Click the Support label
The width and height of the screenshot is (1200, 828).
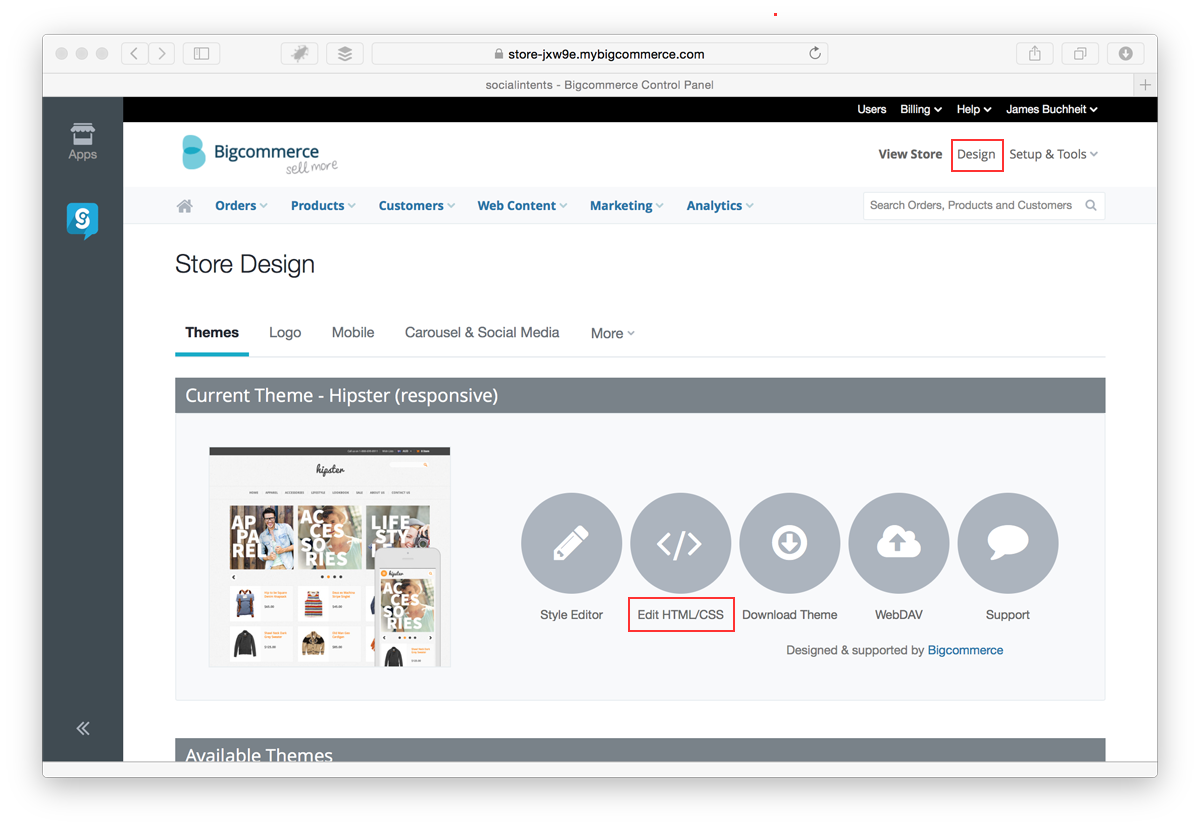[1007, 615]
